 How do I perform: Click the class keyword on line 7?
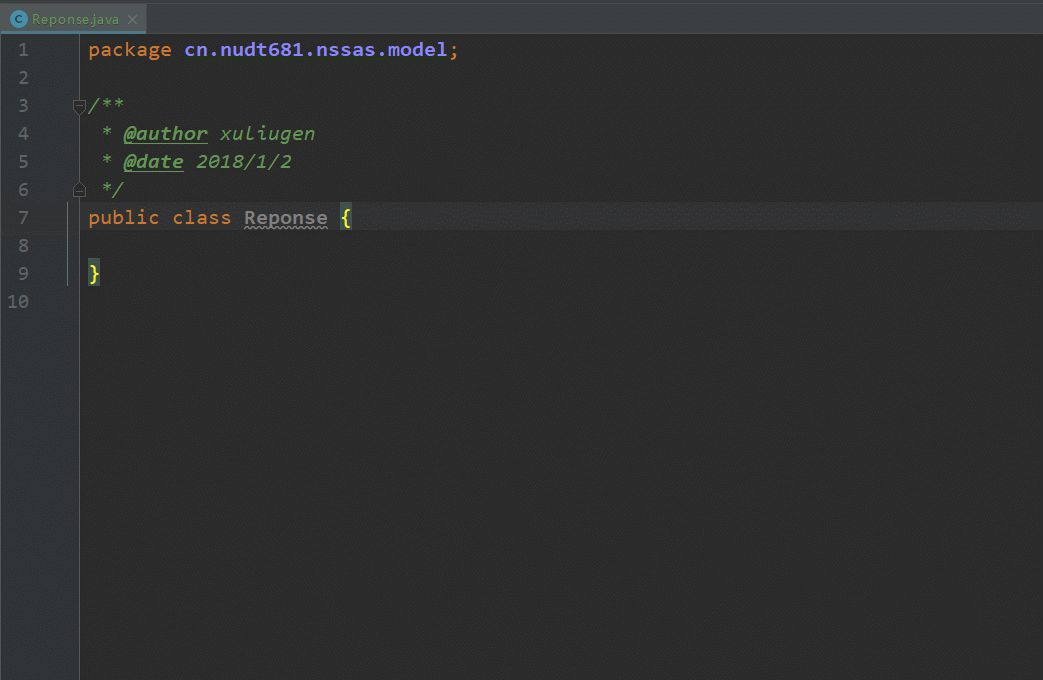click(x=201, y=218)
